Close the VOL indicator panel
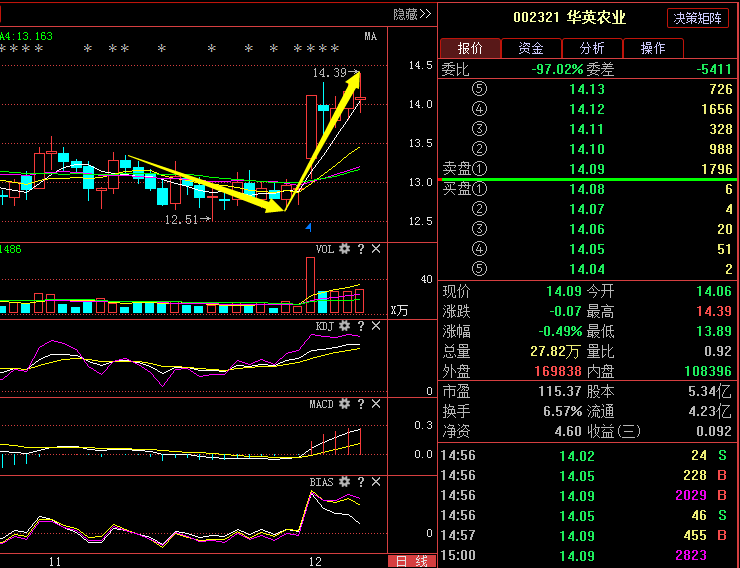This screenshot has width=740, height=568. click(x=376, y=249)
